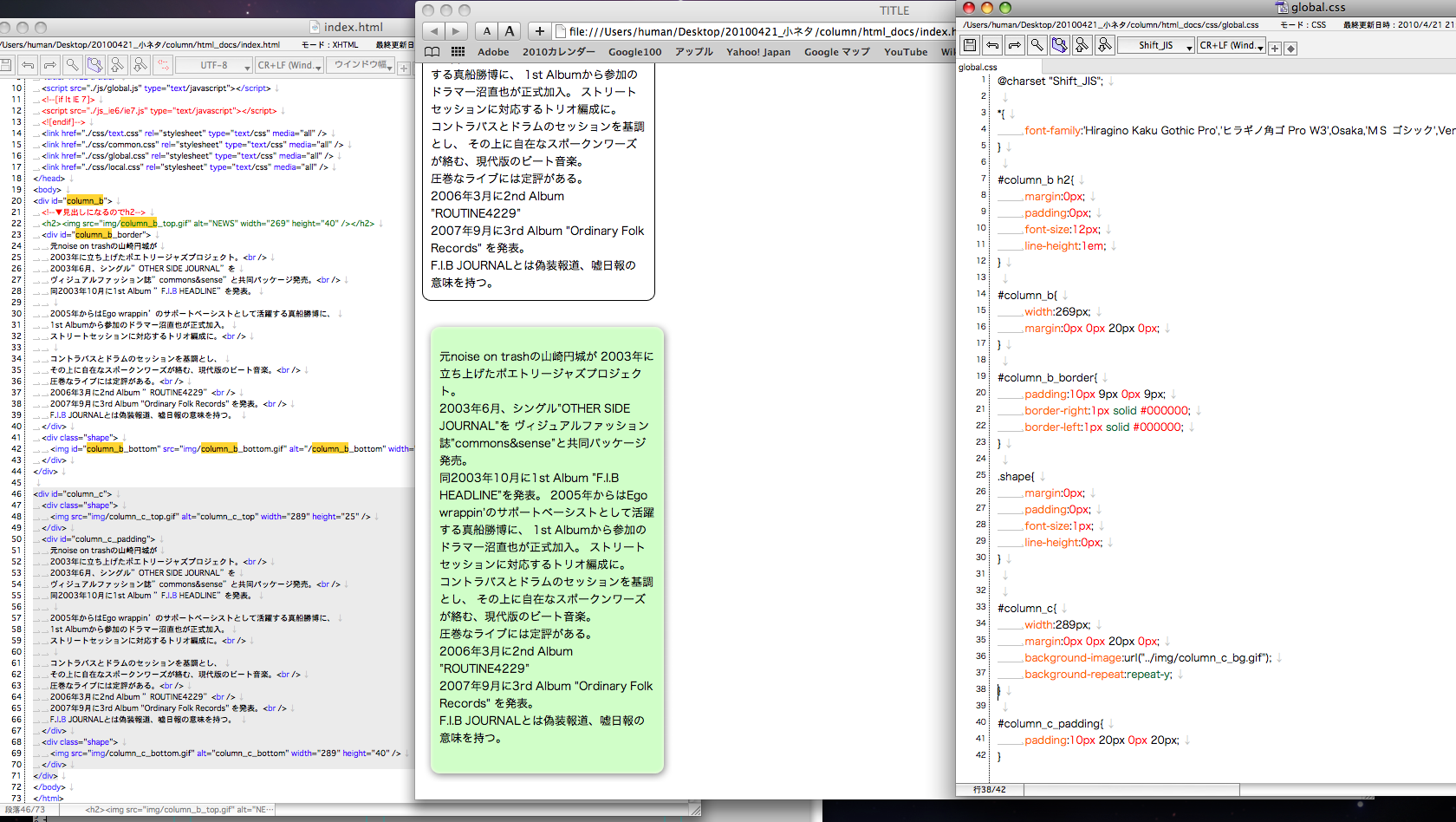Click the モード：CSS label in global.css window

tap(1303, 24)
